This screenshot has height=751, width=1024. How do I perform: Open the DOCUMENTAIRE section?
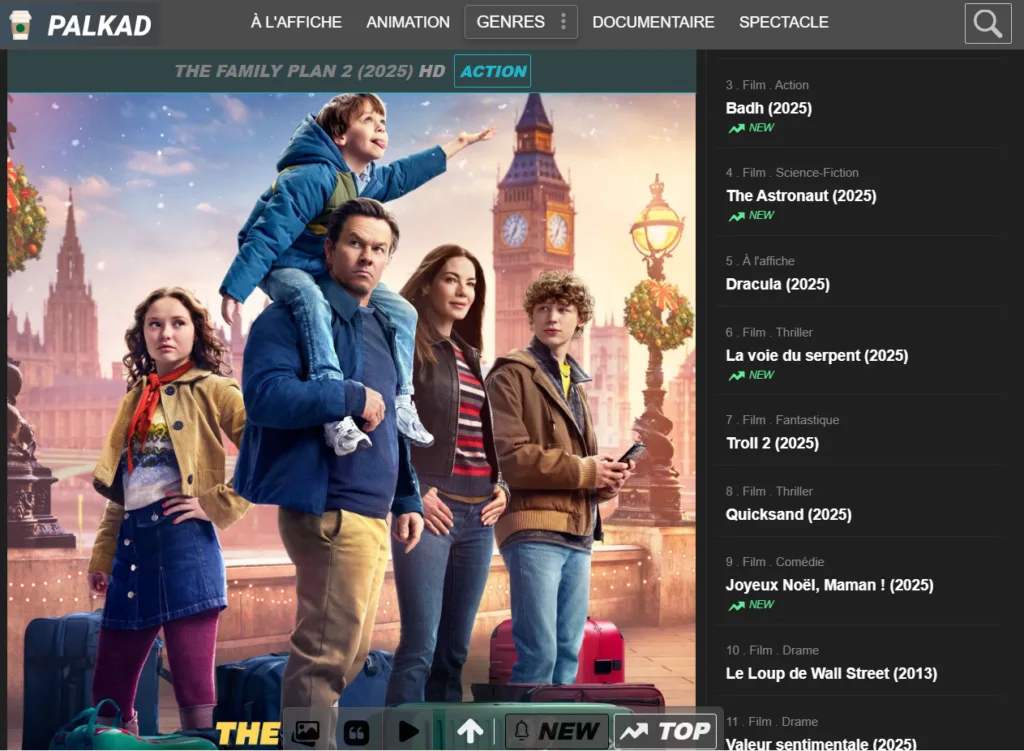point(653,22)
